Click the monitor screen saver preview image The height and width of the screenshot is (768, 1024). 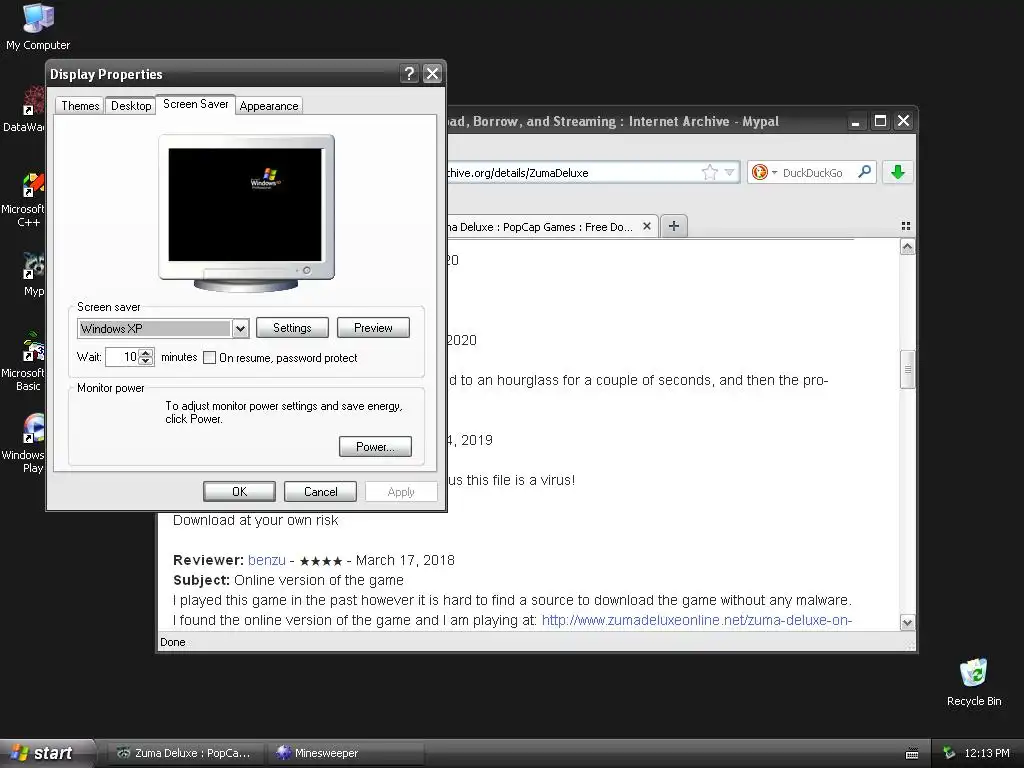(245, 204)
